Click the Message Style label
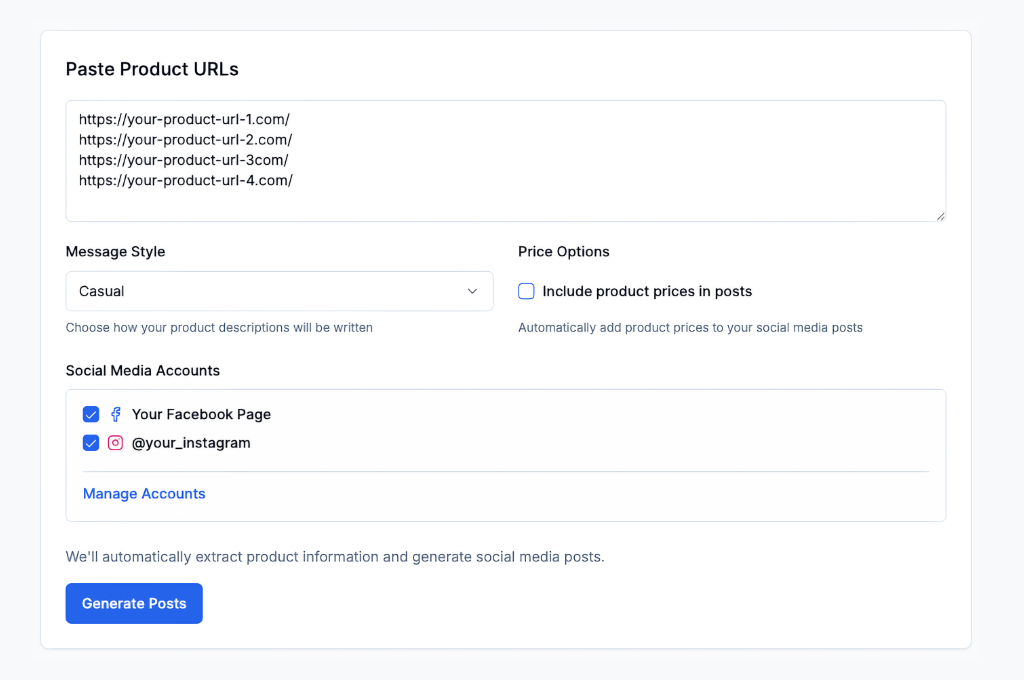This screenshot has height=680, width=1024. (115, 251)
